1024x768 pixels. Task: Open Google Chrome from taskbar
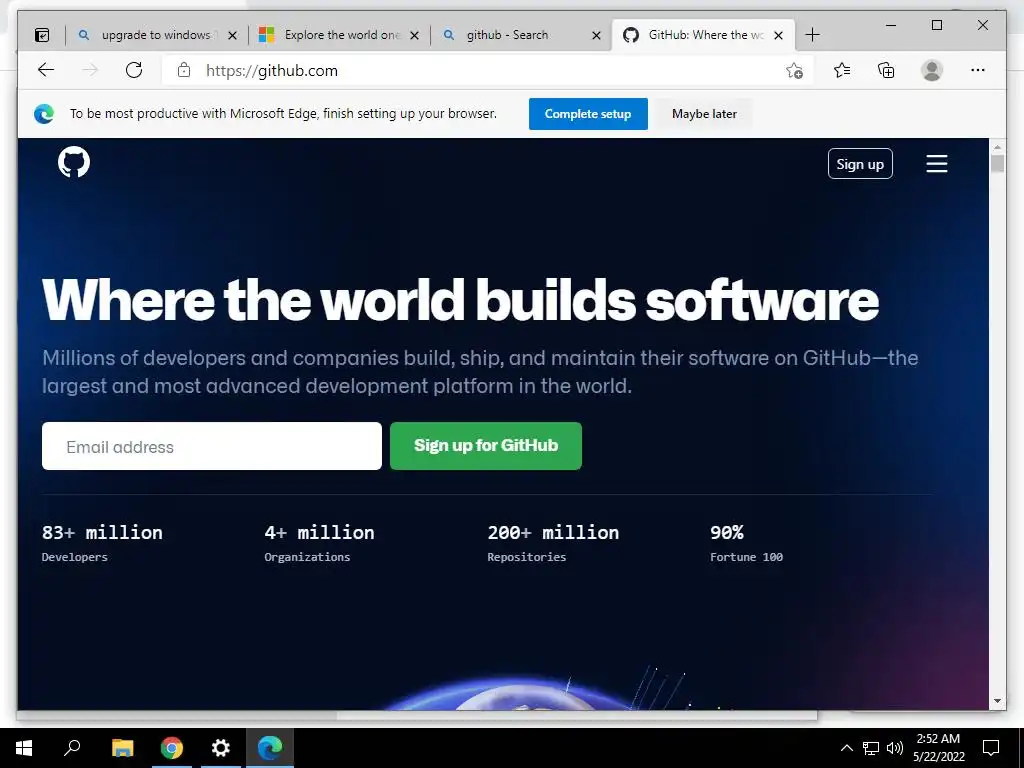[x=172, y=748]
